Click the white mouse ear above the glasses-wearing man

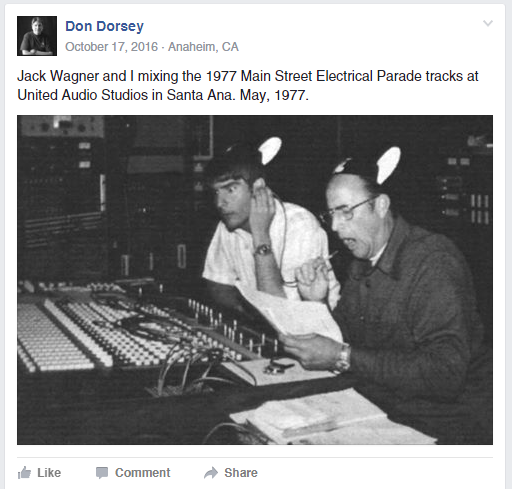tap(388, 165)
